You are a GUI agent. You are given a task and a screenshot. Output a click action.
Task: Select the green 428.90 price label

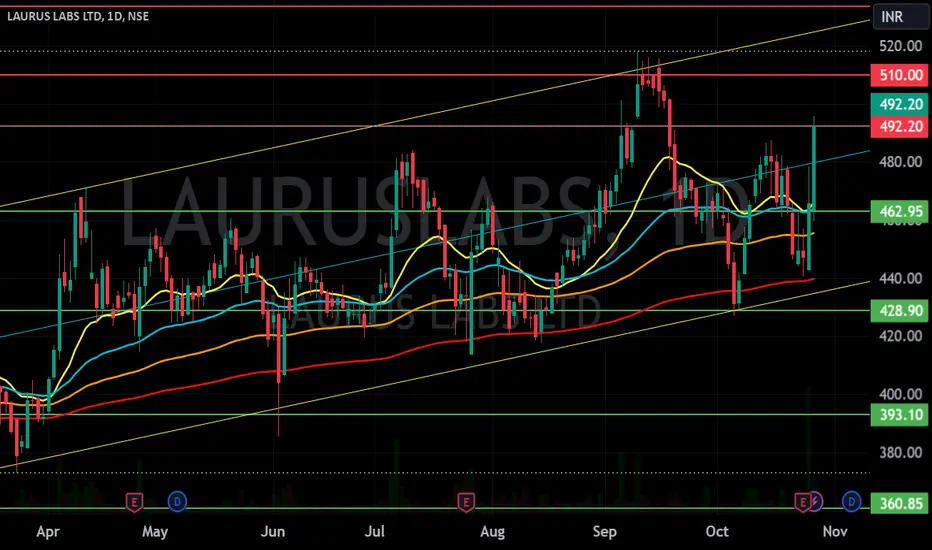click(x=900, y=310)
